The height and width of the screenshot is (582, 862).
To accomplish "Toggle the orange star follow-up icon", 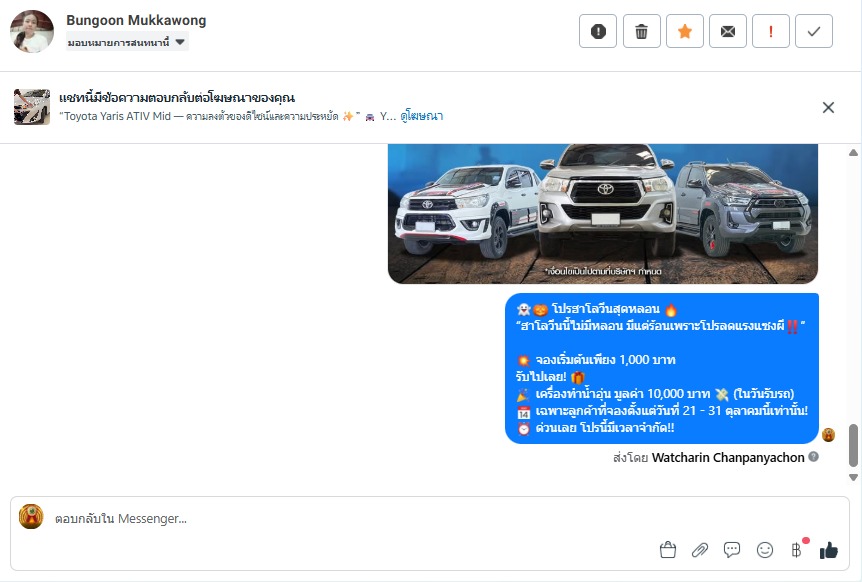I will (x=684, y=31).
